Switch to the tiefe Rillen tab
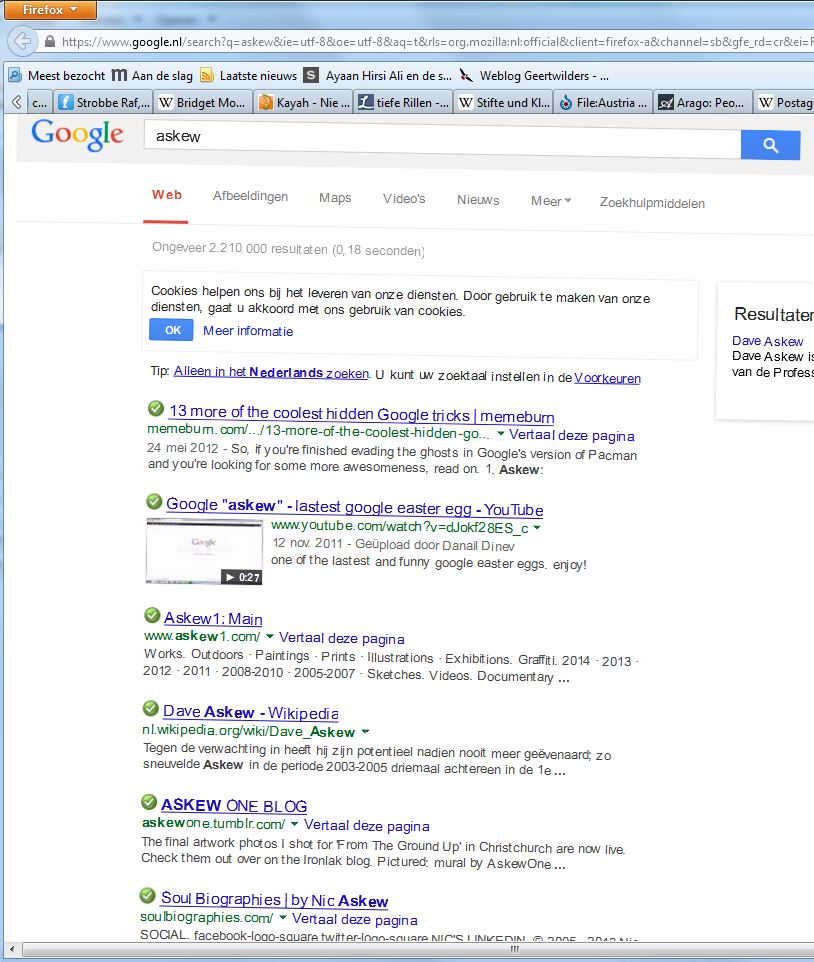The image size is (814, 962). tap(404, 102)
